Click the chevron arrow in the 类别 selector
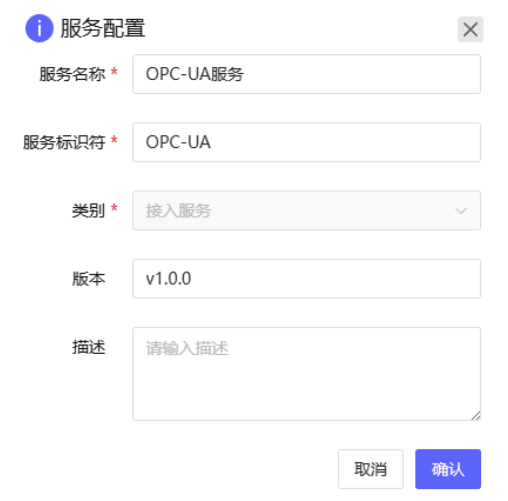 click(461, 211)
